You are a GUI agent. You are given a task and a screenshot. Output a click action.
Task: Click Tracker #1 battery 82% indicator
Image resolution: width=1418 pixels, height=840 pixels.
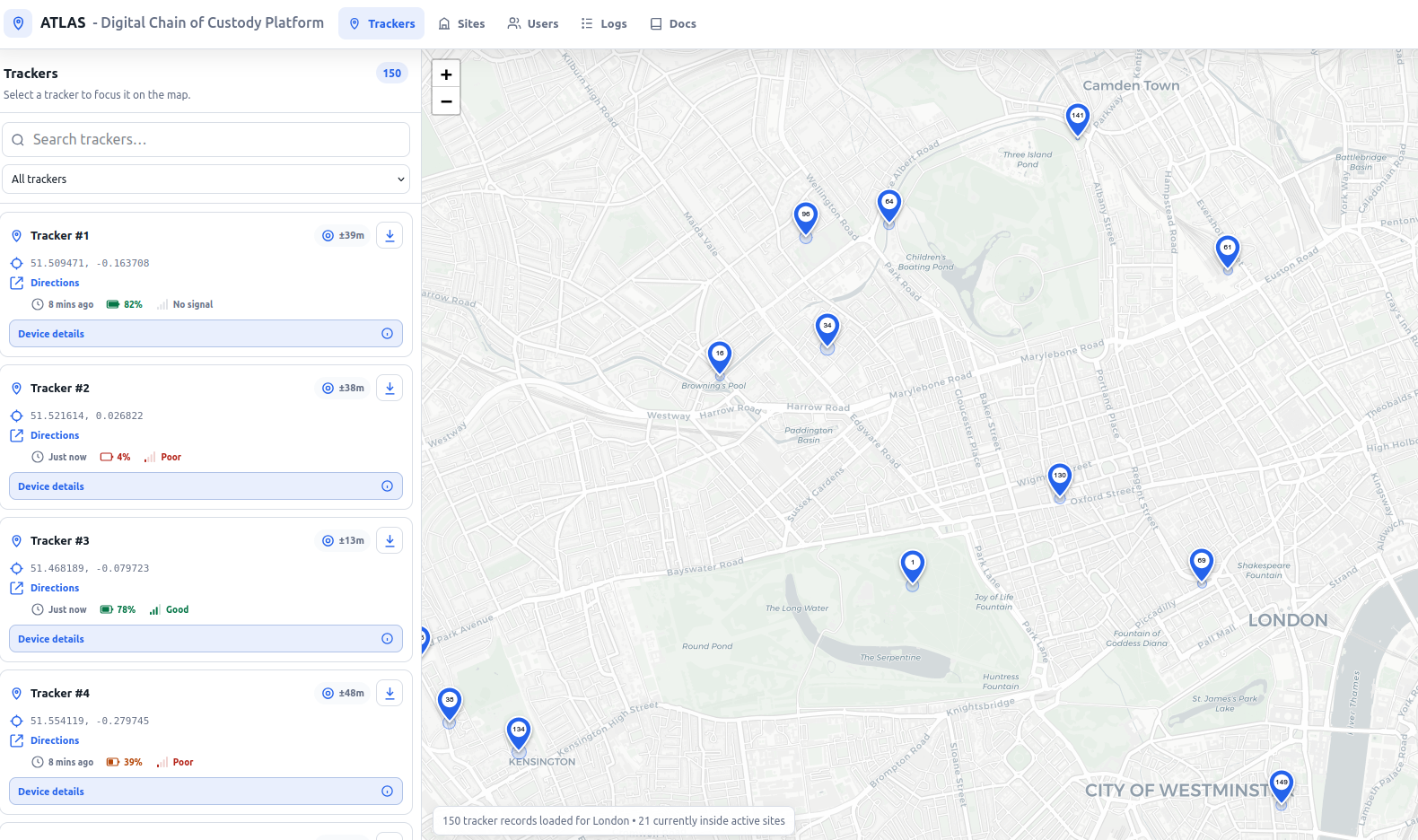pos(125,304)
